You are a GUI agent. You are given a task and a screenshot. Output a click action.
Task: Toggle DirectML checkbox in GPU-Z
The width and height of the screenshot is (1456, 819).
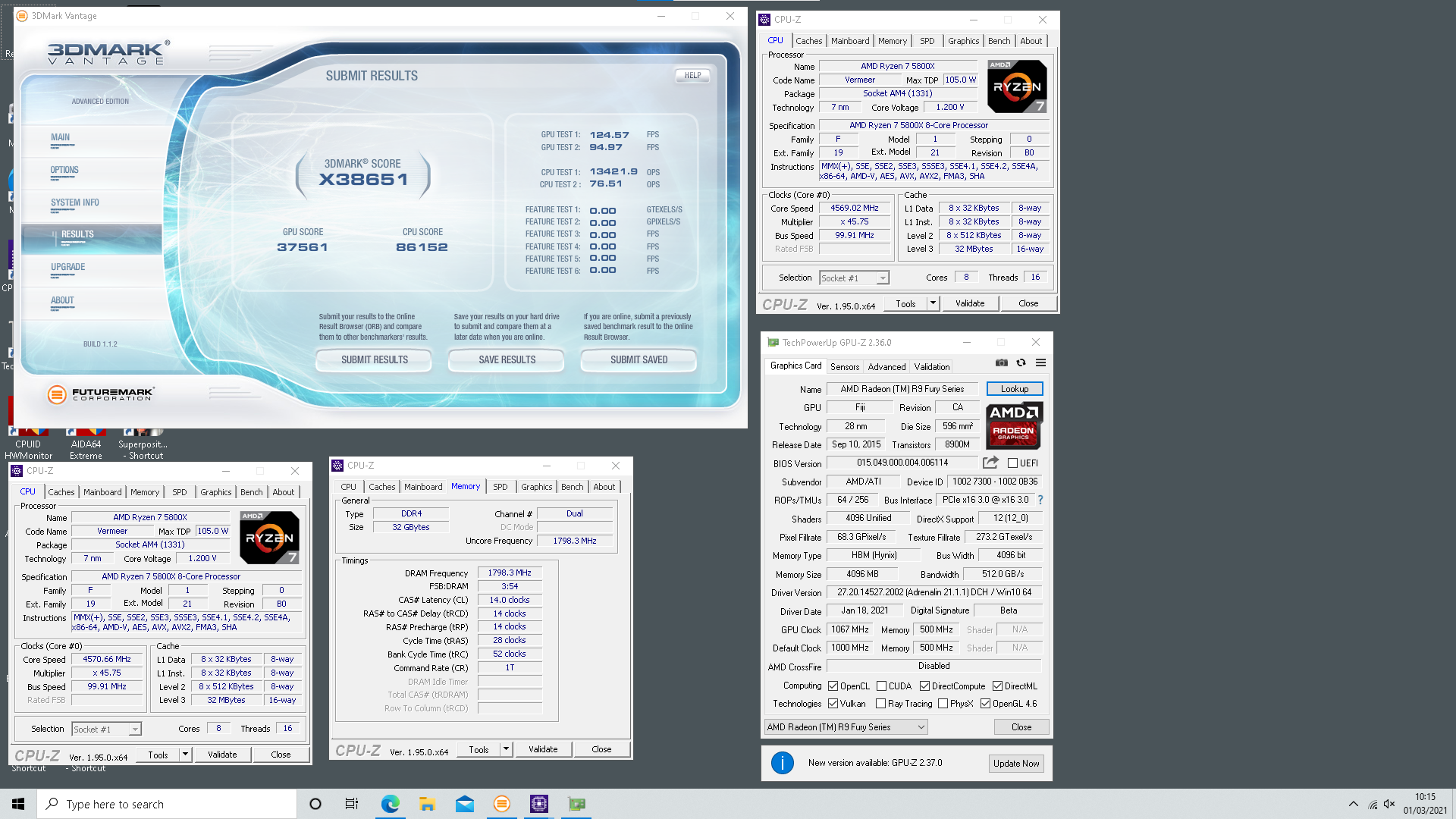click(997, 686)
